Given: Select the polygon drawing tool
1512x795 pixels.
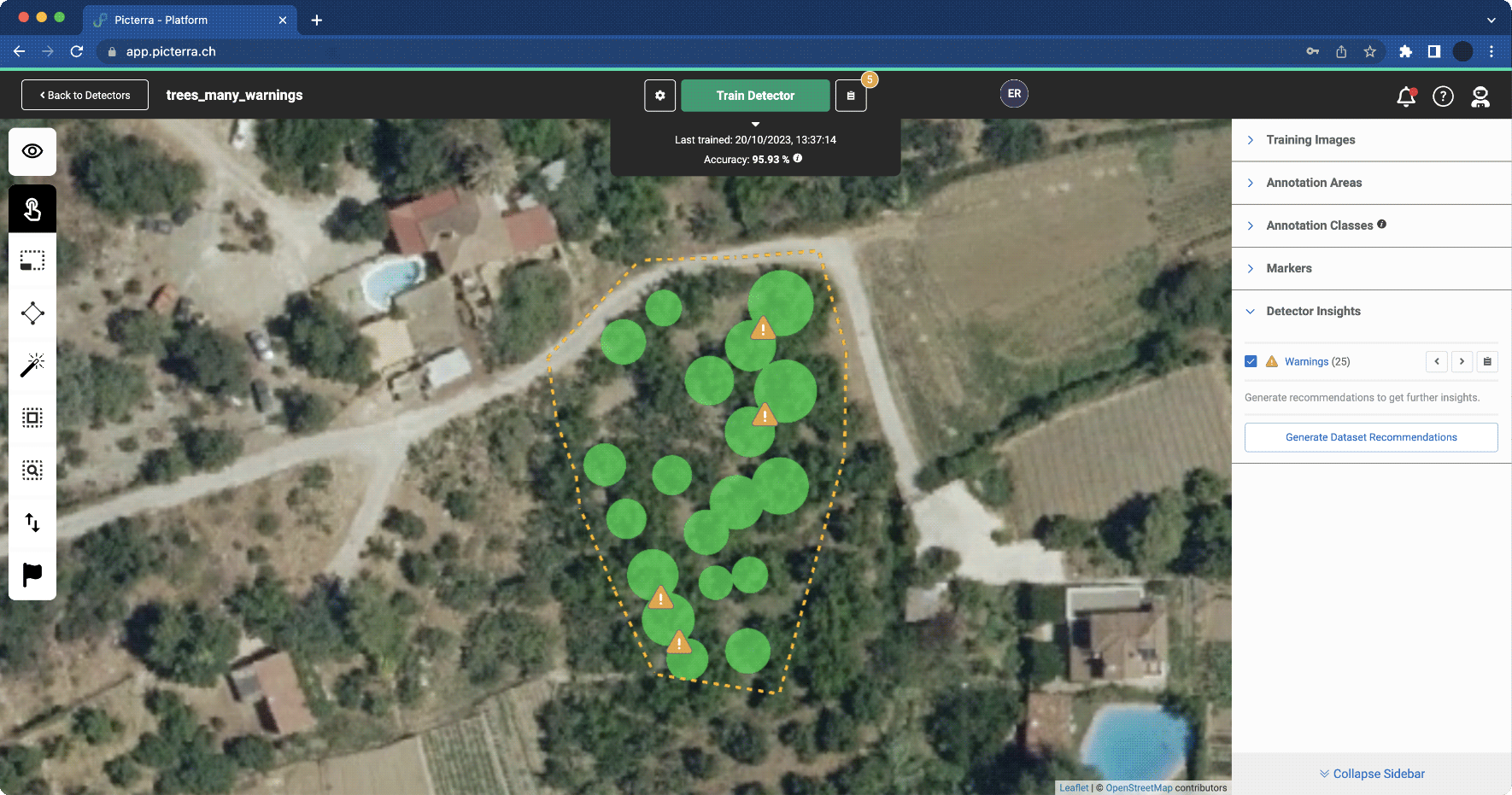Looking at the screenshot, I should 32,313.
